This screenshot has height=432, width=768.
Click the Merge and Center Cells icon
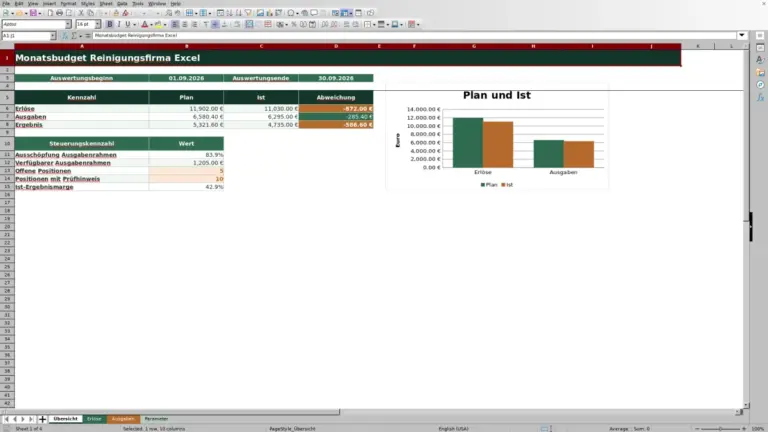[249, 24]
